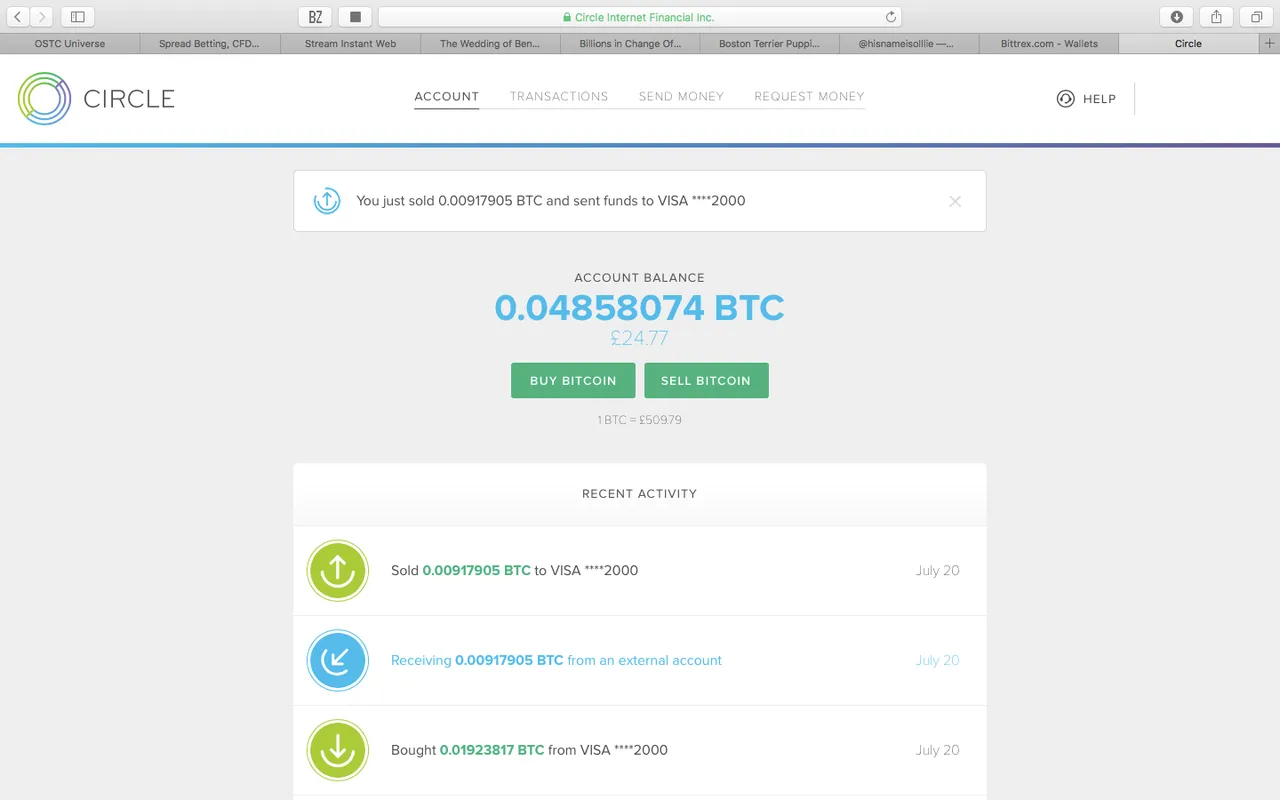Screen dimensions: 1280x800
Task: Switch to the OSTC Universe tab
Action: (70, 44)
